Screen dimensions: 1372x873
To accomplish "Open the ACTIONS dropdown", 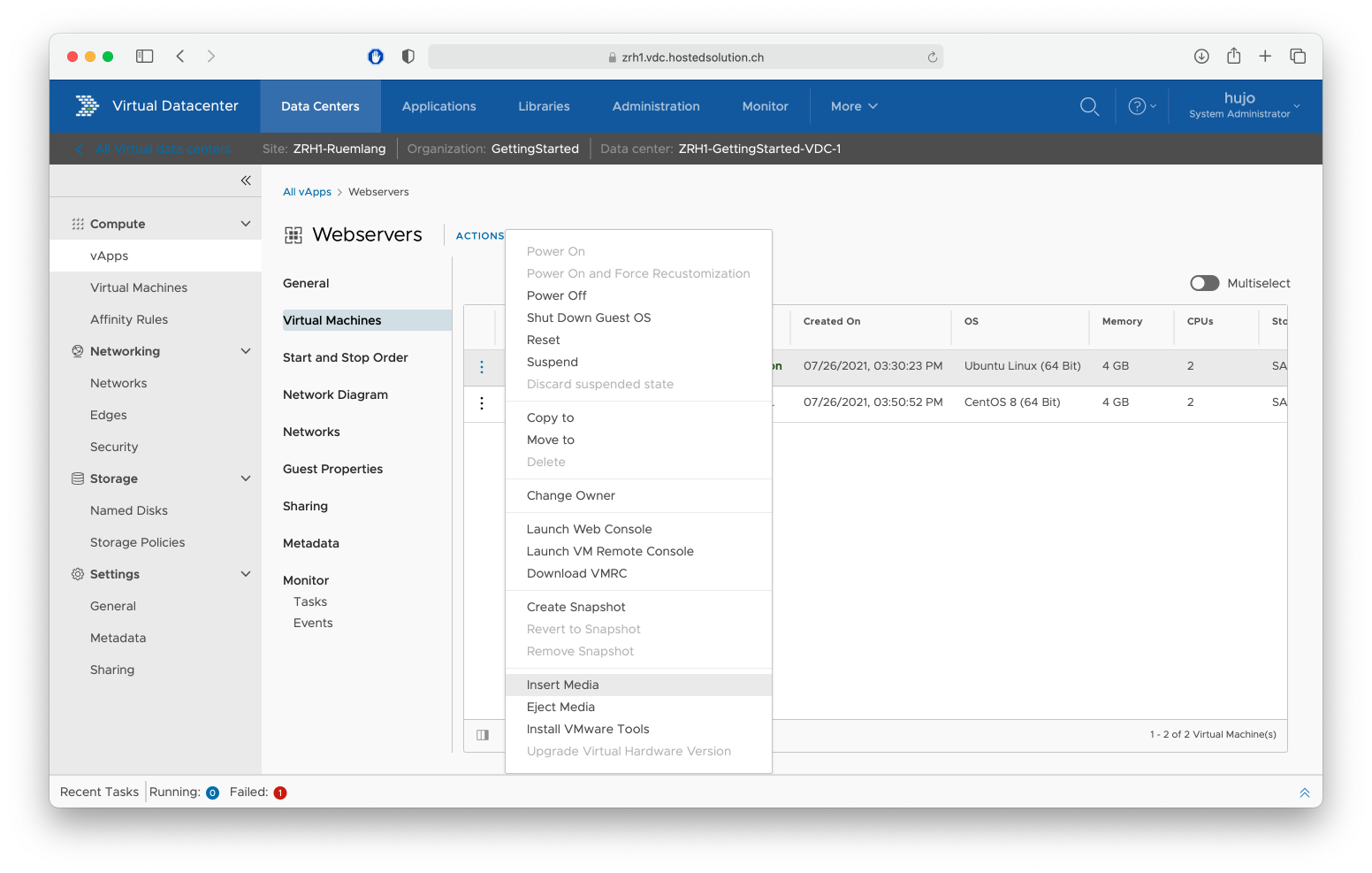I will 480,236.
